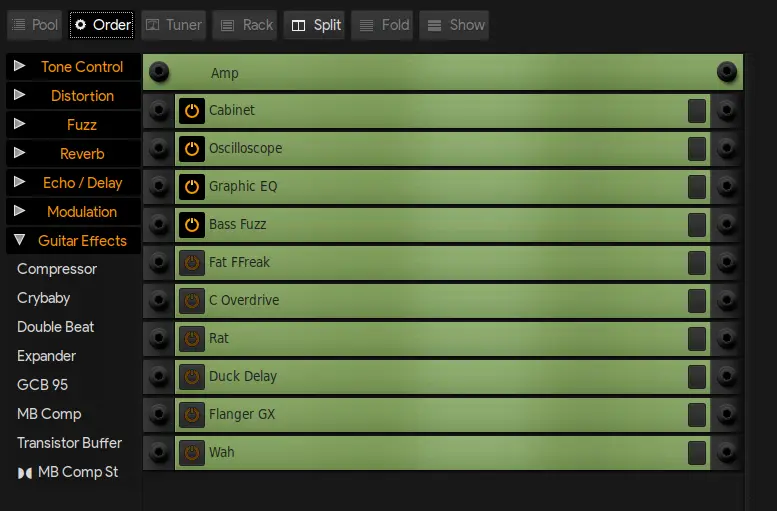Expand the Tone Control category
The height and width of the screenshot is (511, 777).
point(19,66)
